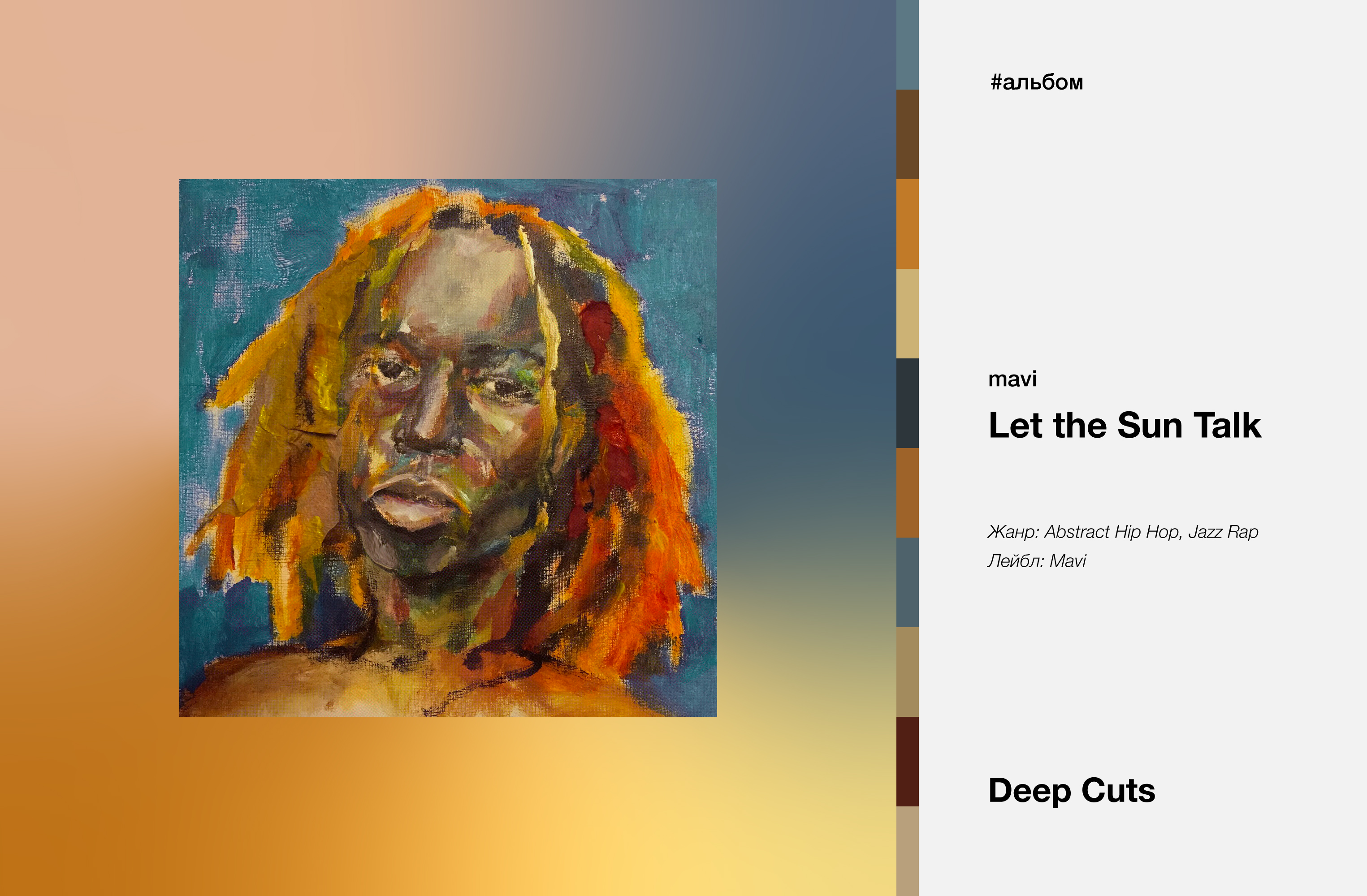Click the artist name mavi
Image resolution: width=1367 pixels, height=896 pixels.
coord(1012,379)
